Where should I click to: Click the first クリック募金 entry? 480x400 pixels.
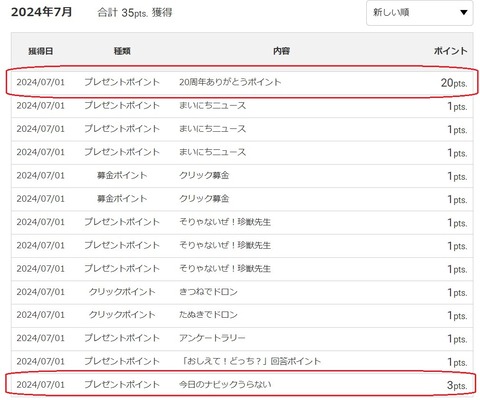point(204,175)
